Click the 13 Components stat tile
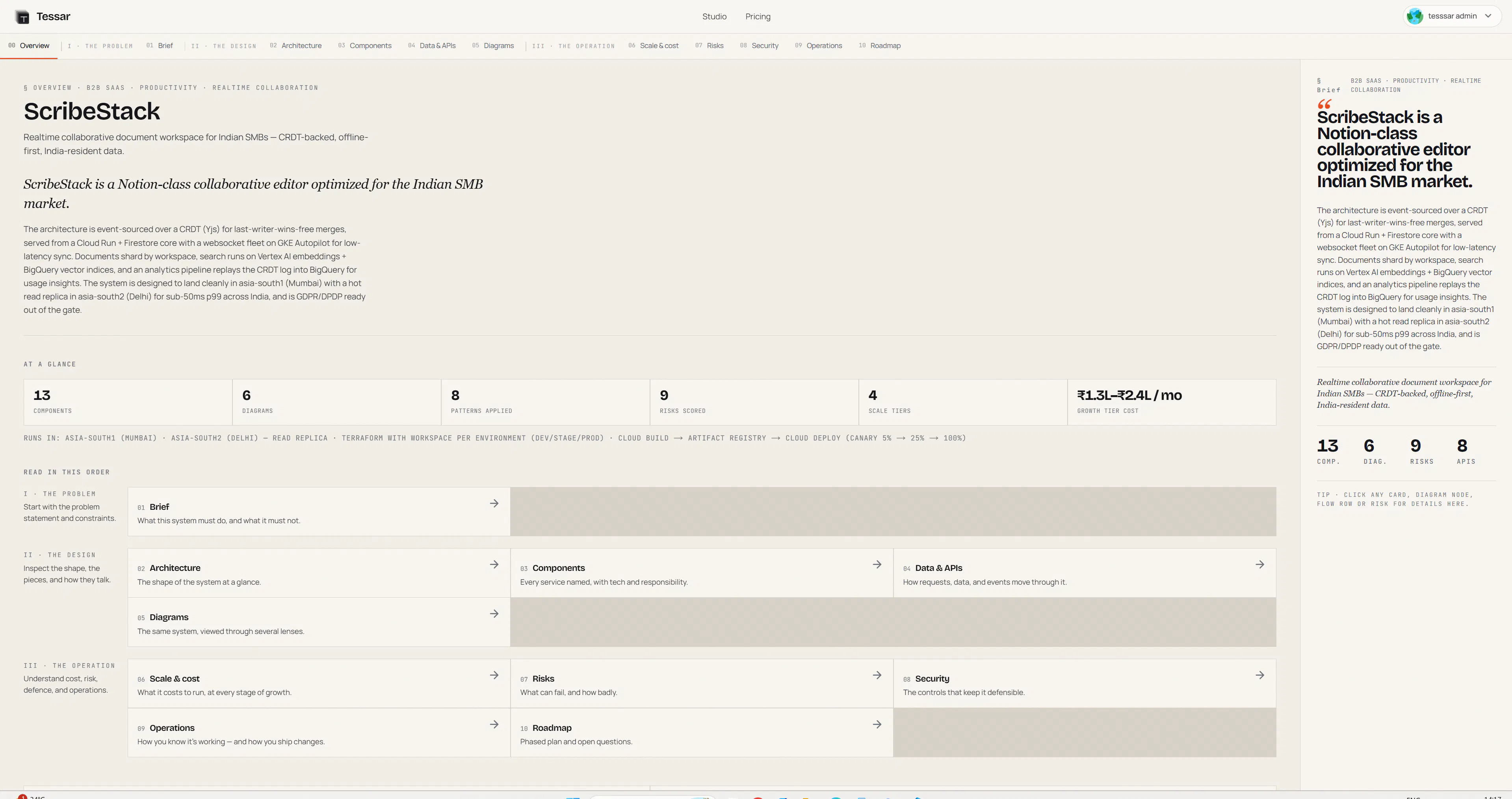Viewport: 1512px width, 799px height. [x=128, y=402]
